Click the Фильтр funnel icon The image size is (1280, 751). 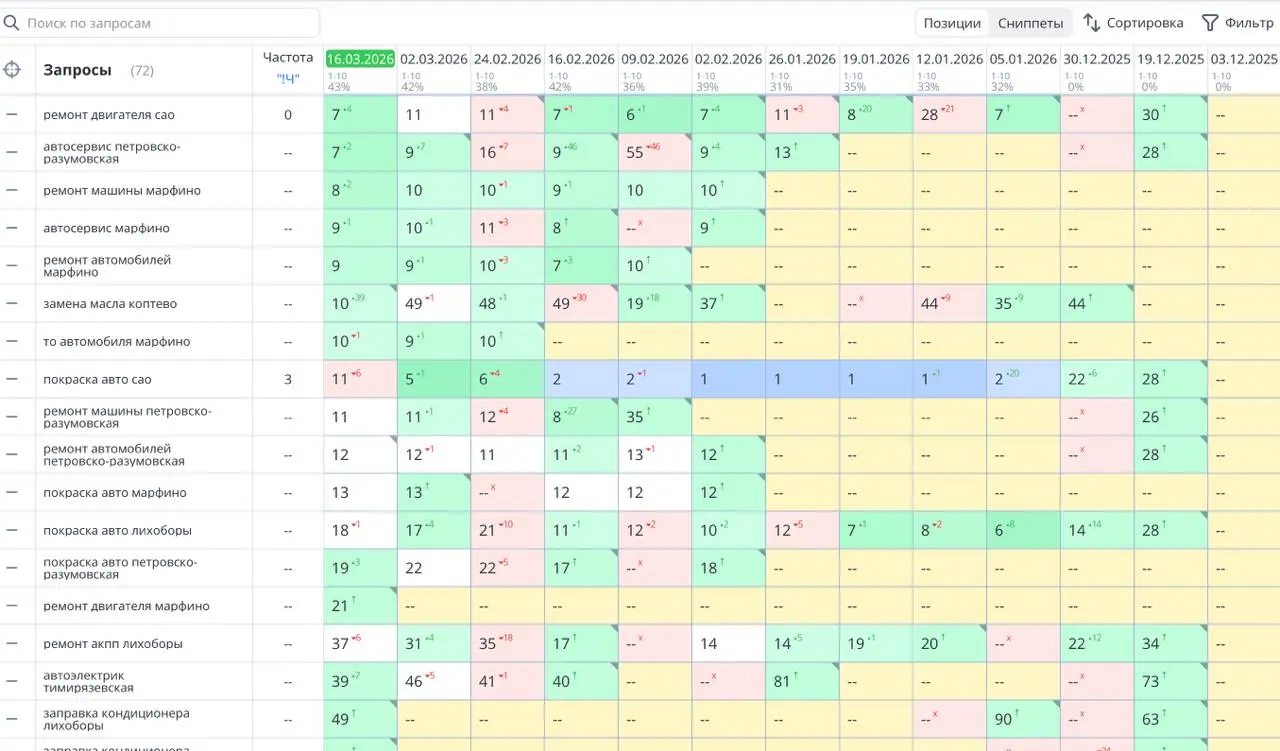tap(1210, 23)
